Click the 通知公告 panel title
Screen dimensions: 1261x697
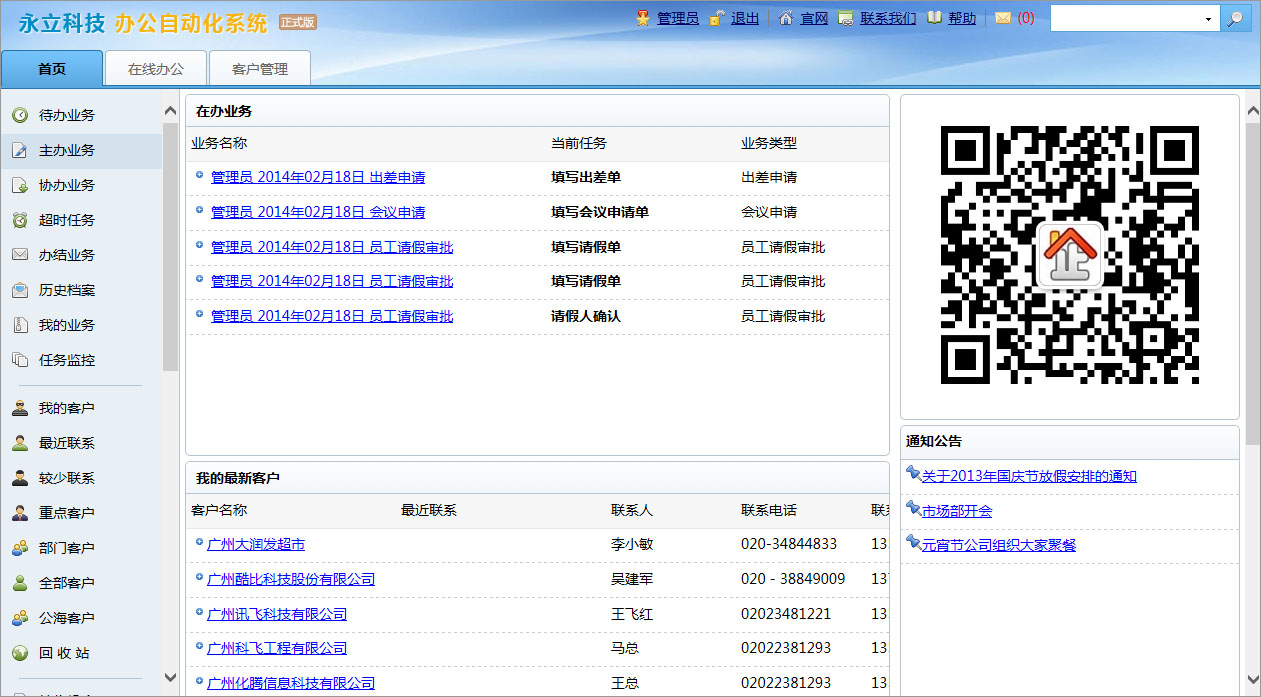[x=934, y=441]
